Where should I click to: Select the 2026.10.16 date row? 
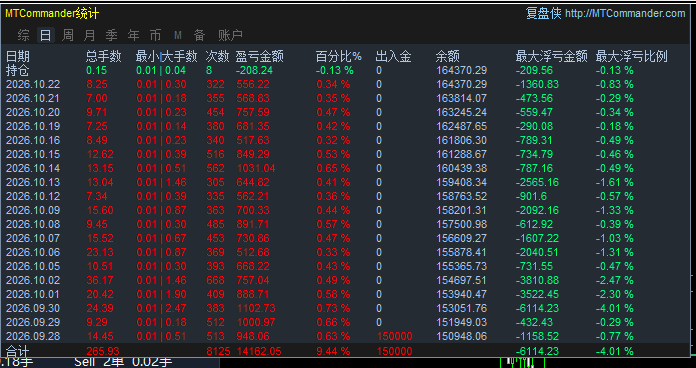pos(32,140)
